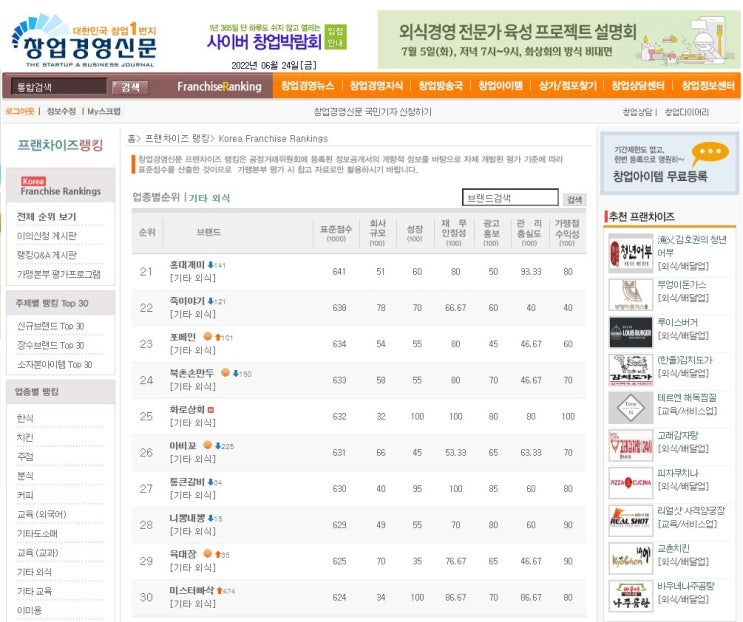743x622 pixels.
Task: Click the 테르엔 해독찜질 logo thumbnail
Action: [x=631, y=407]
